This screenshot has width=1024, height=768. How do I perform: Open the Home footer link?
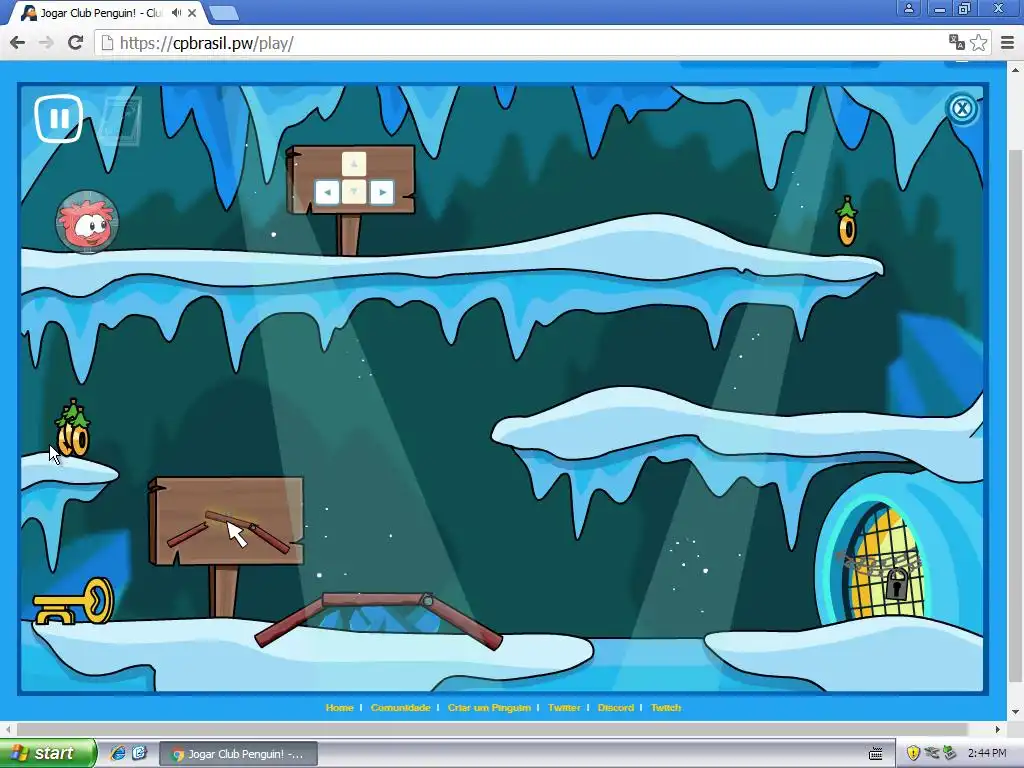click(340, 707)
